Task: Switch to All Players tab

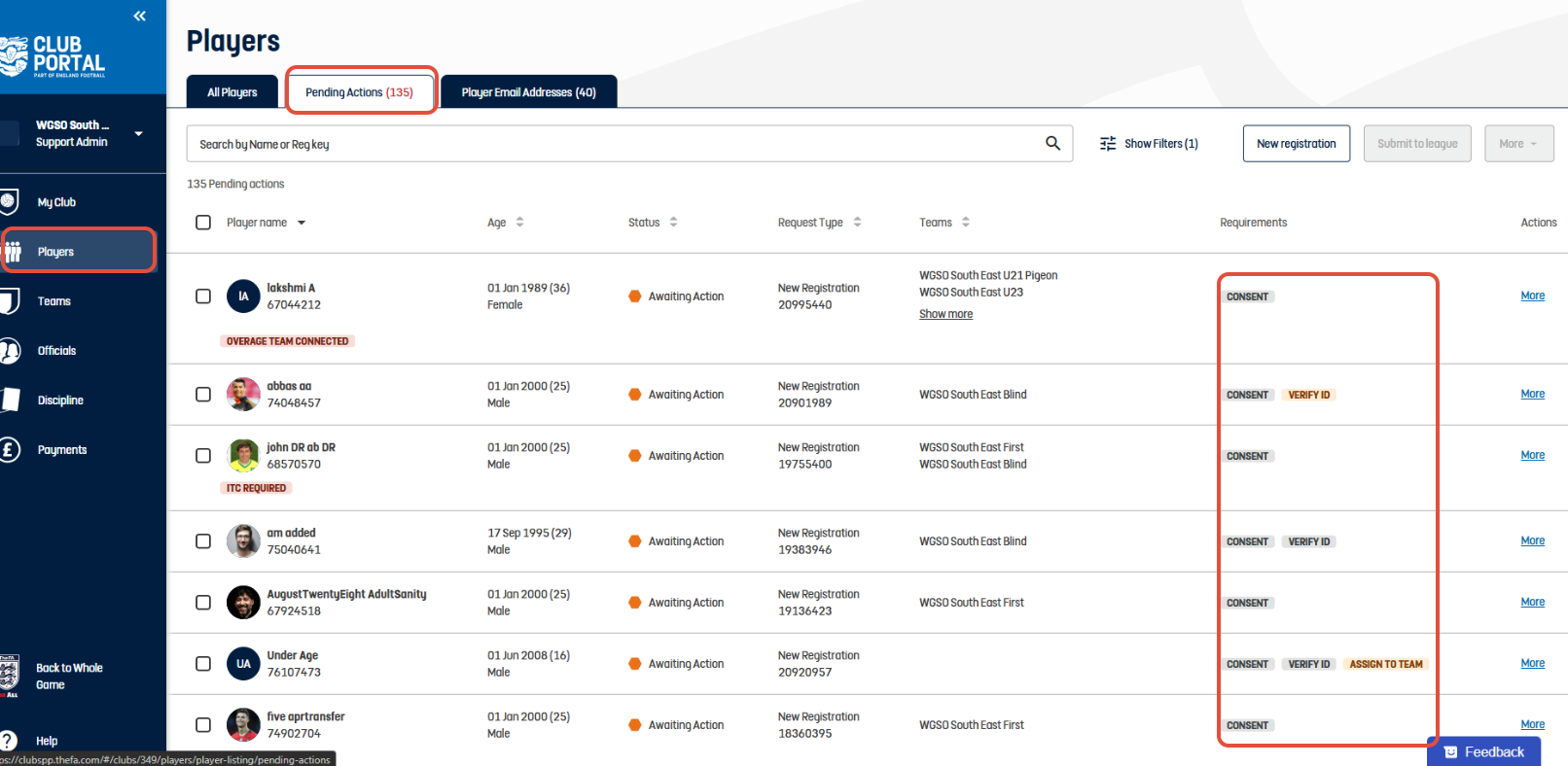Action: [x=232, y=92]
